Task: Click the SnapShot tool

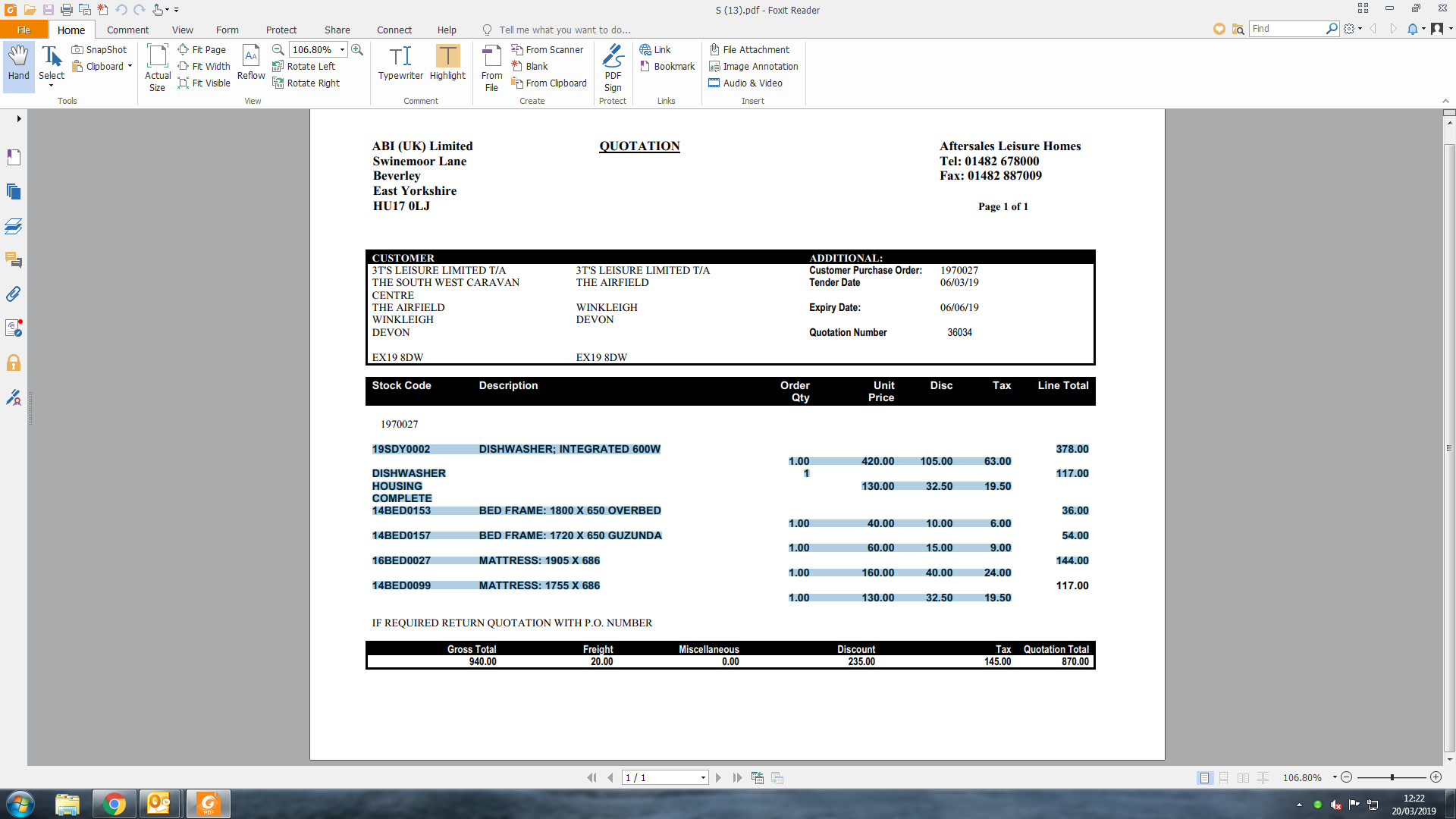Action: [99, 50]
